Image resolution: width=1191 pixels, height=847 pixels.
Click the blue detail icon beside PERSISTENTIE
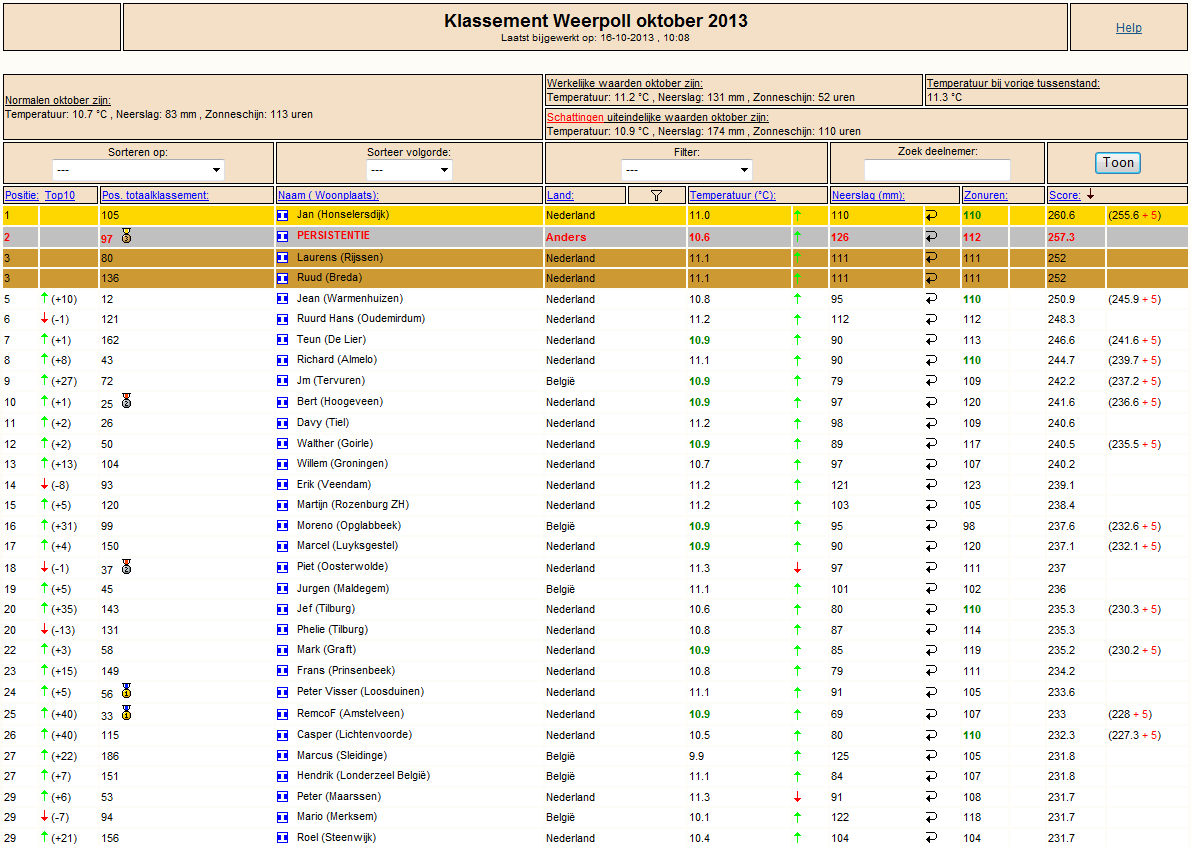click(x=283, y=236)
